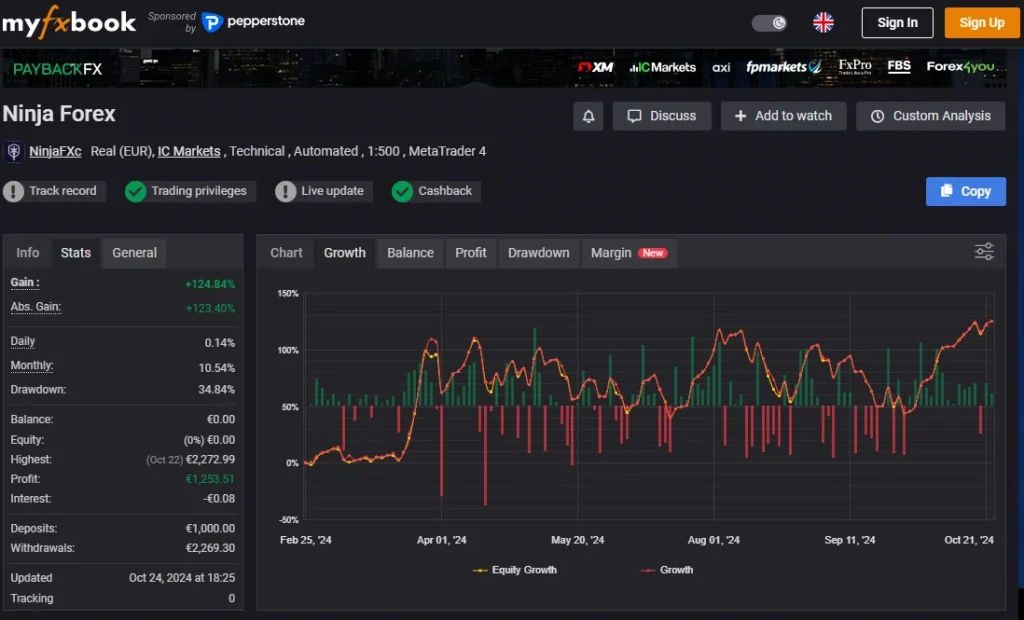Click the Cashback green checkmark icon
The image size is (1024, 620).
(402, 191)
